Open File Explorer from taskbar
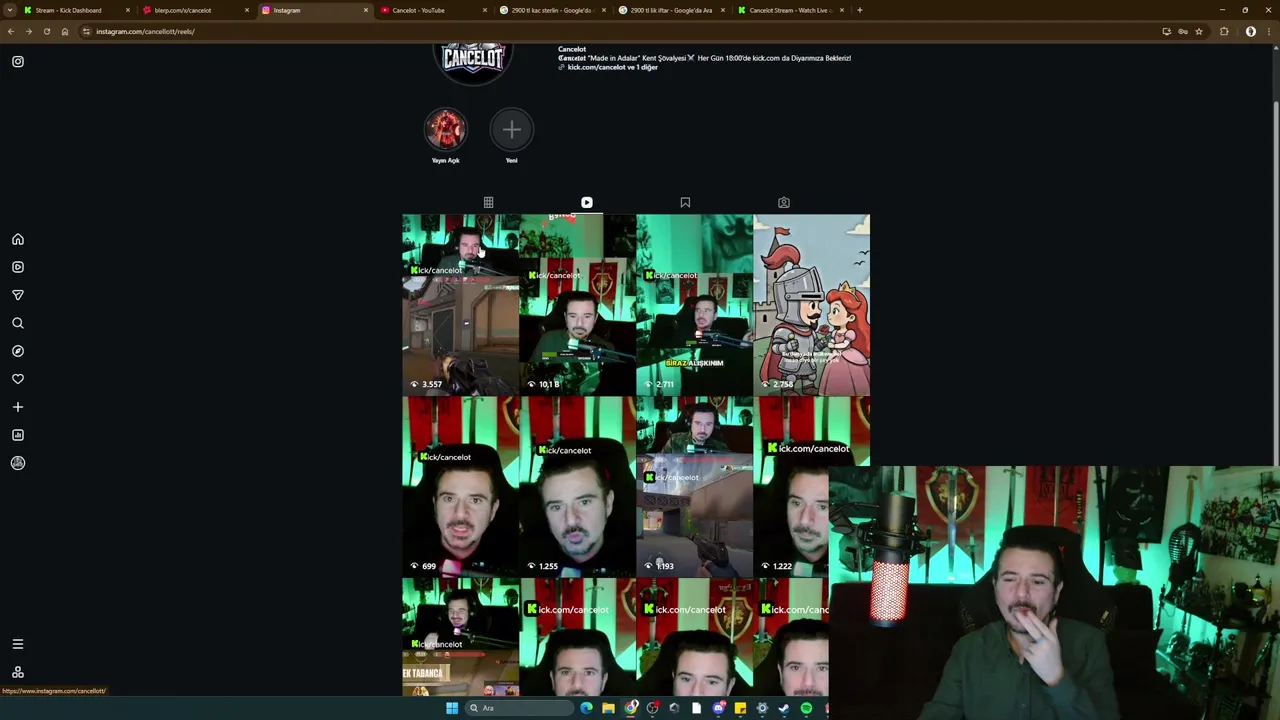 pyautogui.click(x=608, y=708)
